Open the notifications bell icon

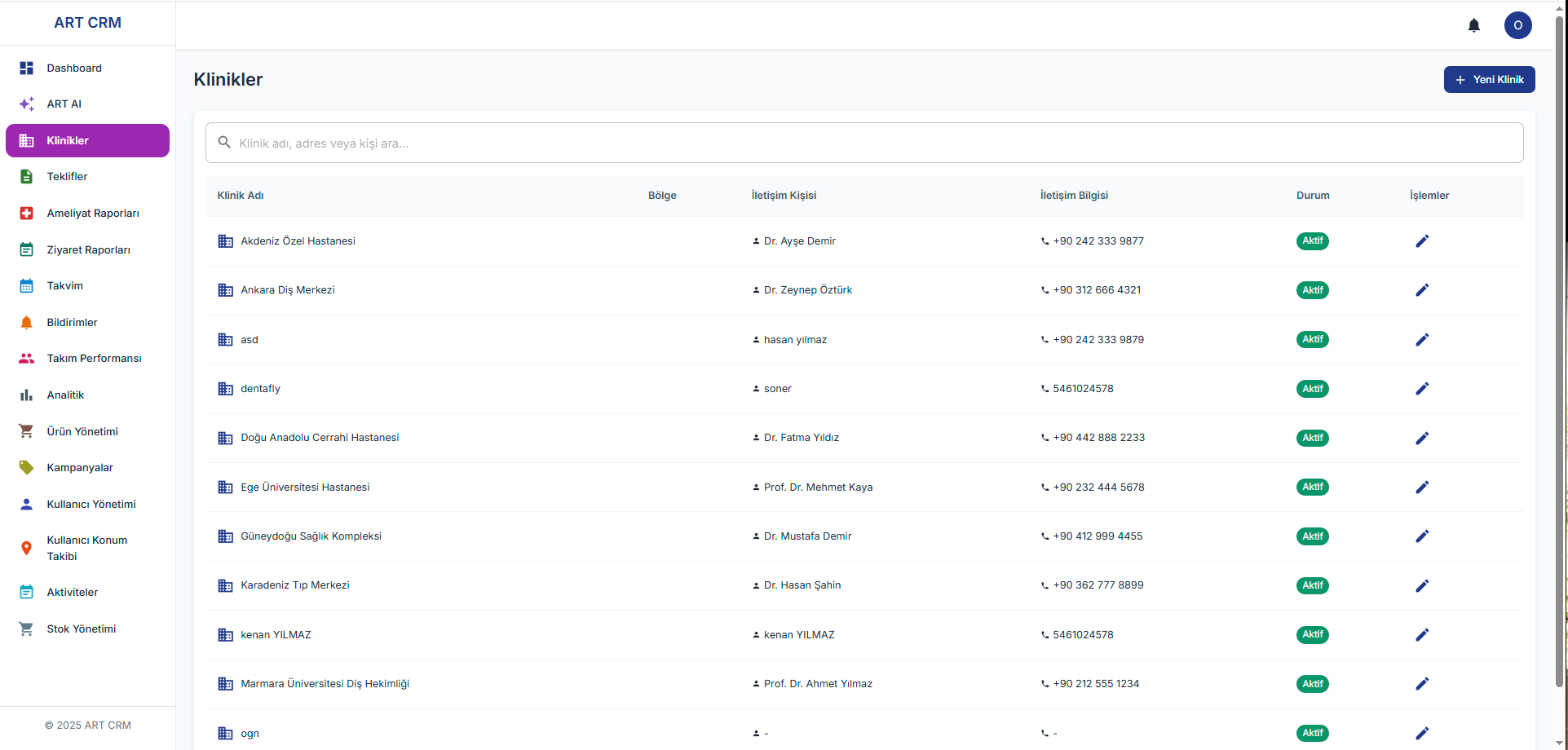[x=1473, y=25]
